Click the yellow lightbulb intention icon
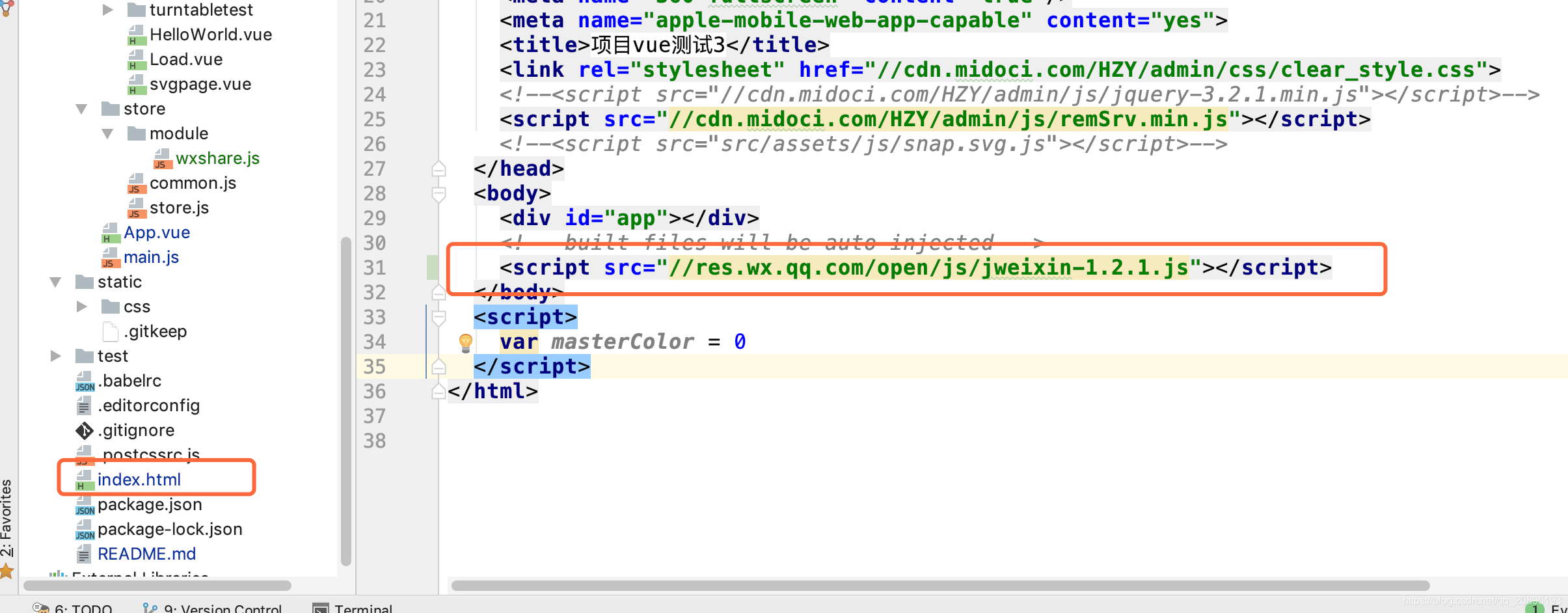Viewport: 1568px width, 613px height. (466, 342)
